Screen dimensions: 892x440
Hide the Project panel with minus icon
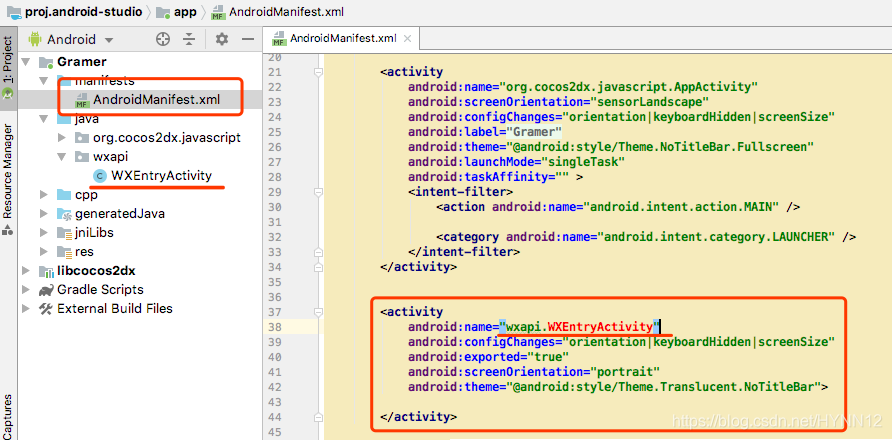coord(247,39)
